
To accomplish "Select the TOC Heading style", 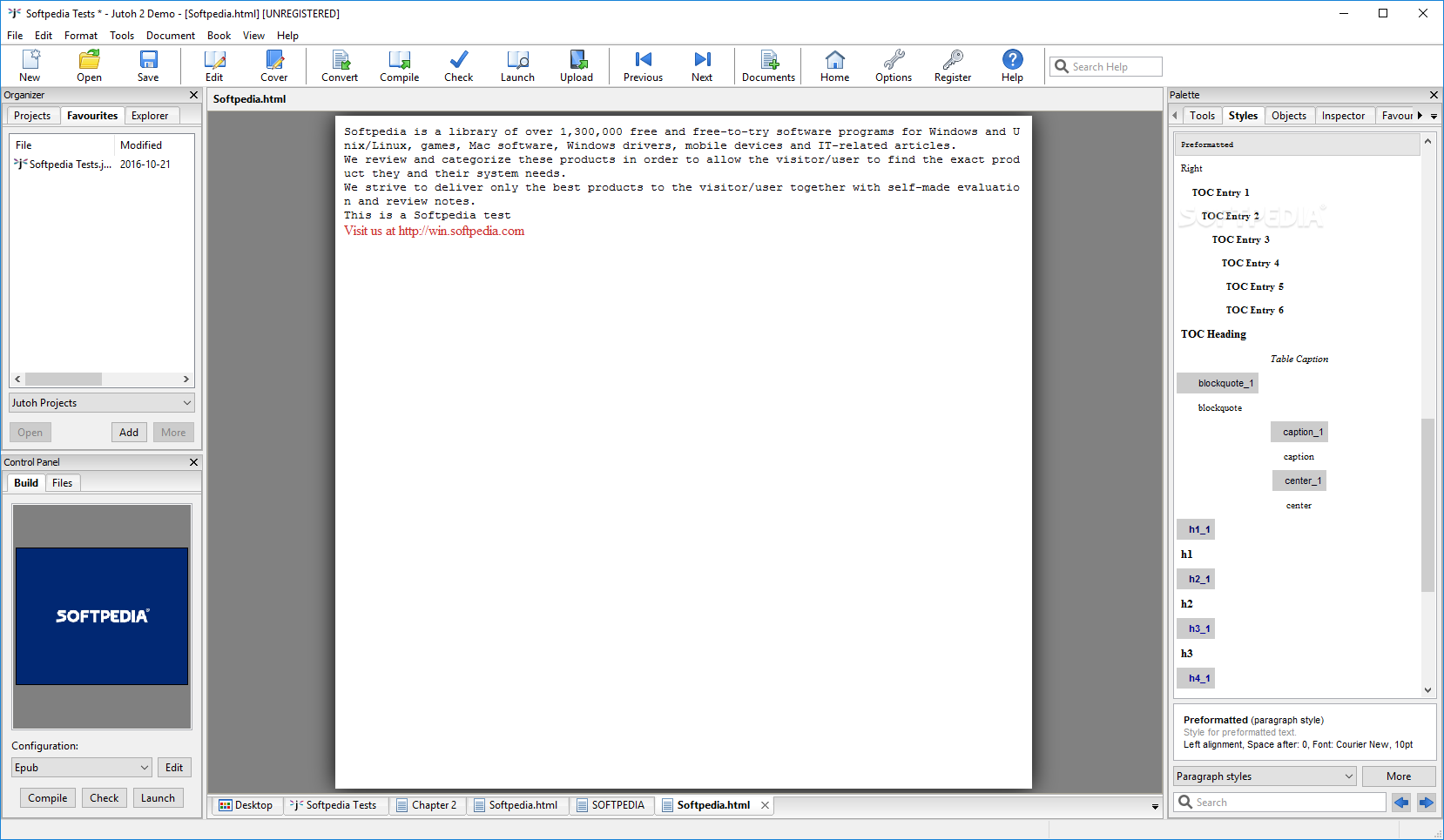I will pyautogui.click(x=1213, y=334).
